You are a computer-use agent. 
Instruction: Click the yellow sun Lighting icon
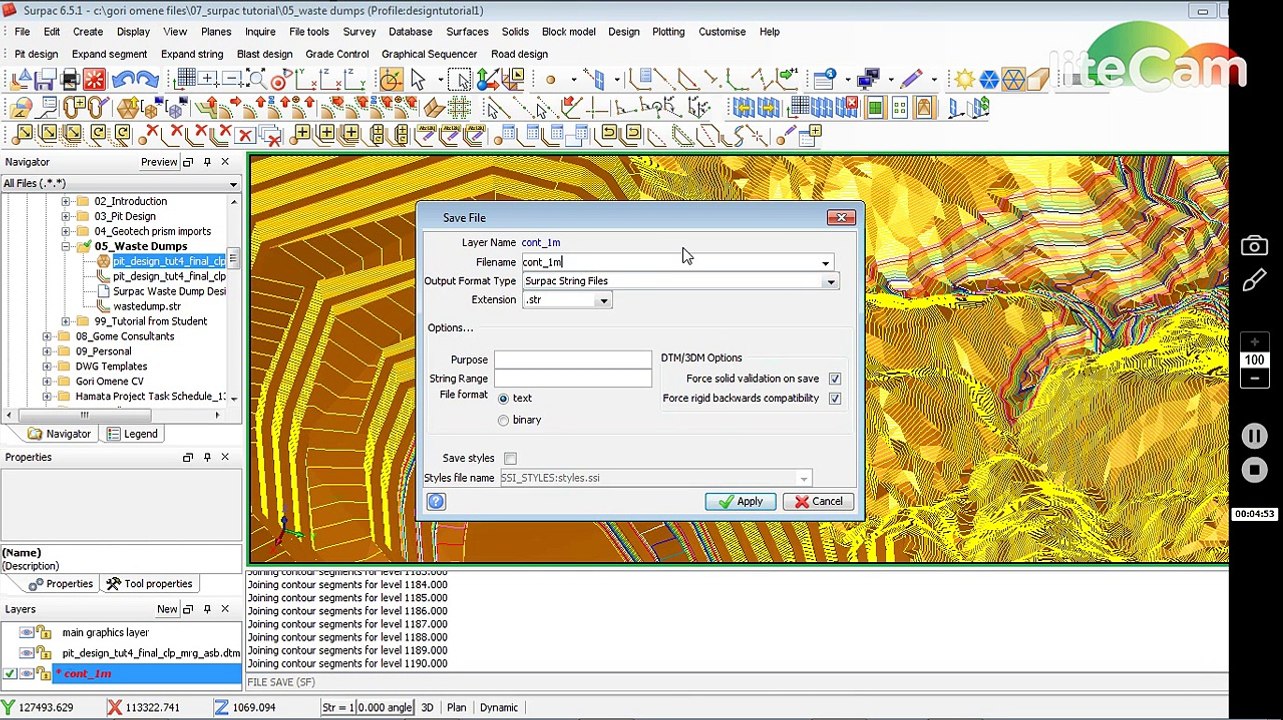click(x=964, y=80)
